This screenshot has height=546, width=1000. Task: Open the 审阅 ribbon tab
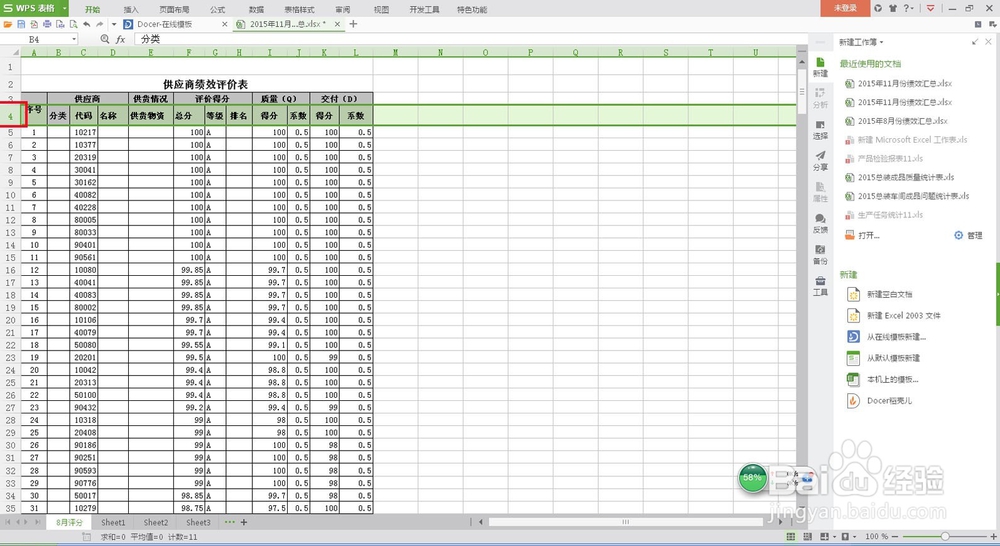click(342, 10)
